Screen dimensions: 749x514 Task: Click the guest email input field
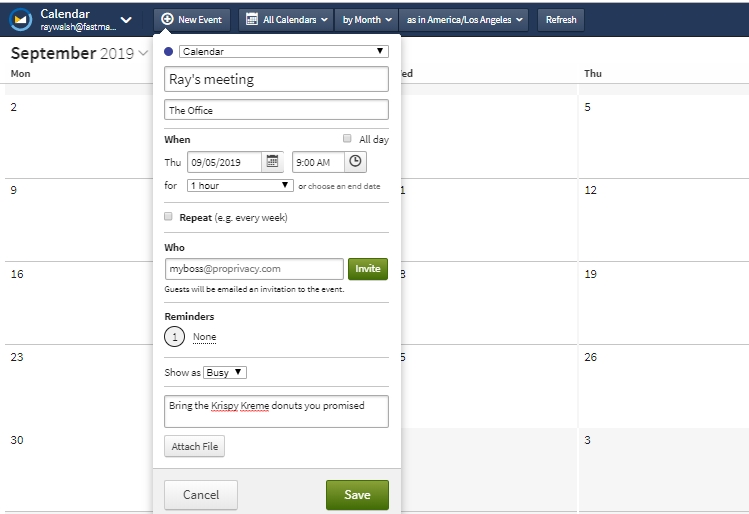(254, 269)
